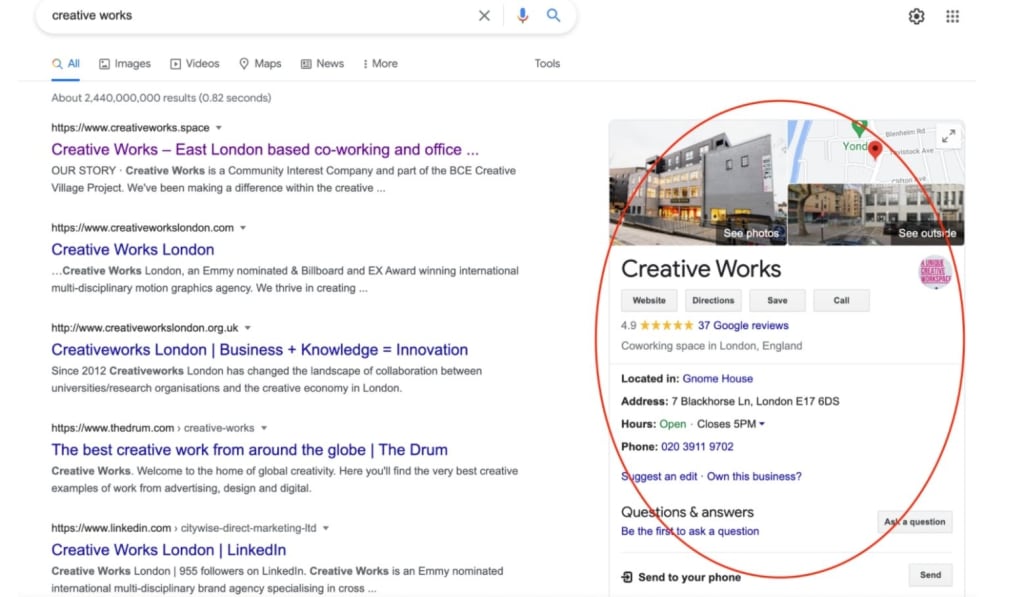Image resolution: width=1024 pixels, height=597 pixels.
Task: Click Be the first to ask a question
Action: [x=690, y=531]
